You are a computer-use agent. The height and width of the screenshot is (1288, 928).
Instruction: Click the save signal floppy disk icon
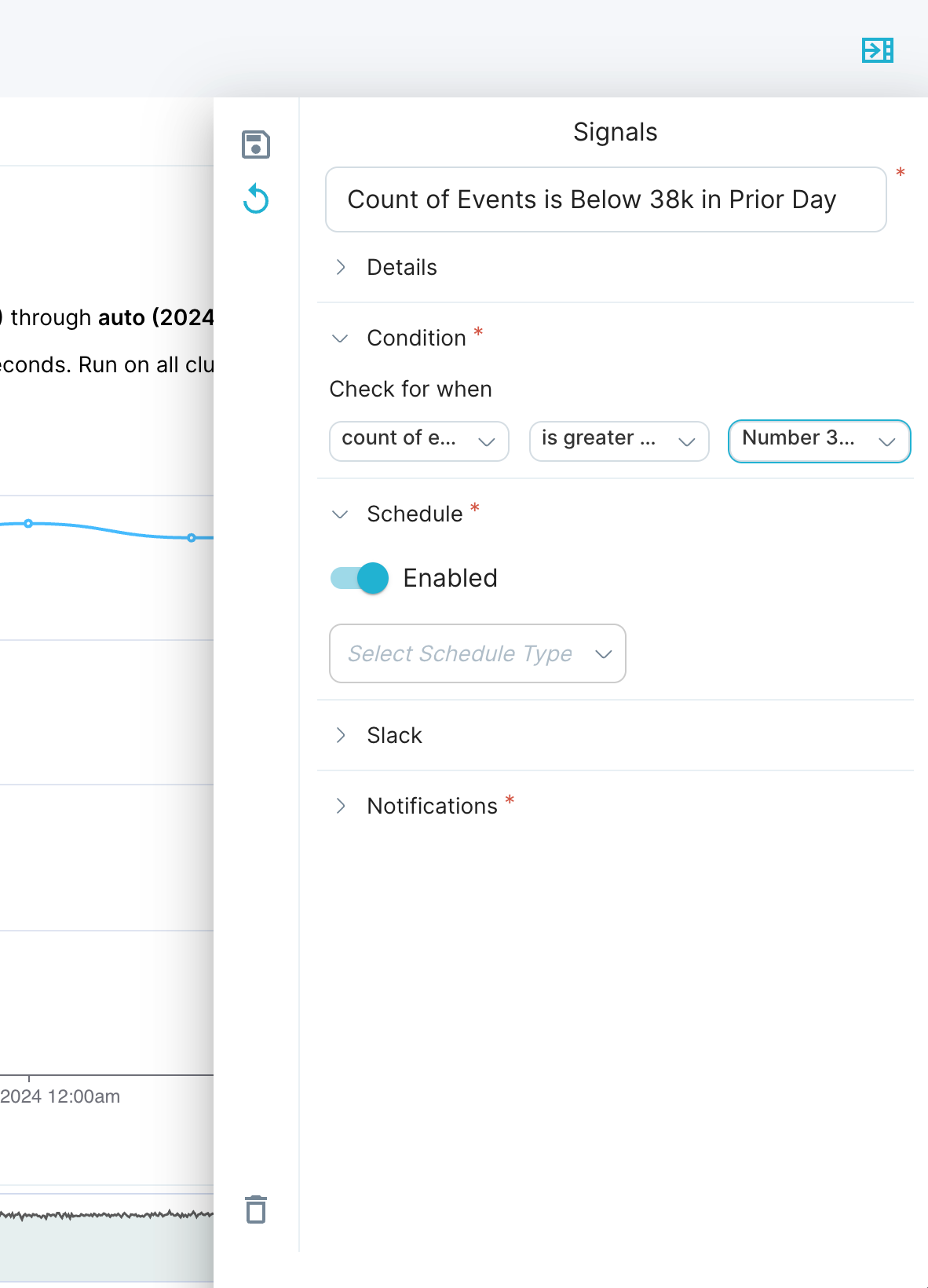[x=256, y=145]
